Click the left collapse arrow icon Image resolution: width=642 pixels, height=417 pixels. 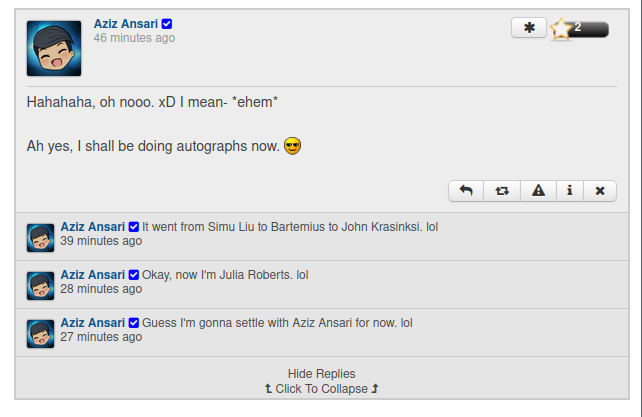pos(268,388)
